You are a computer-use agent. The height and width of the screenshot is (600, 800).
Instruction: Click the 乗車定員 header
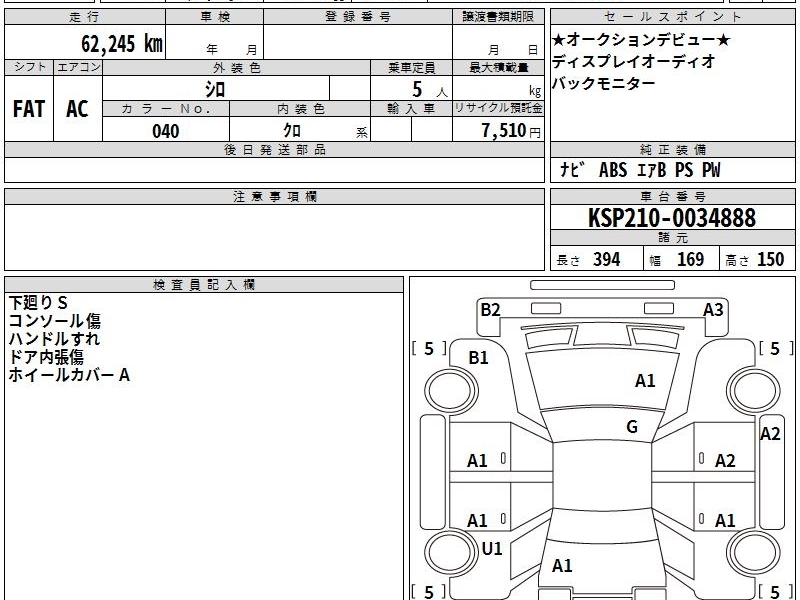coord(412,67)
